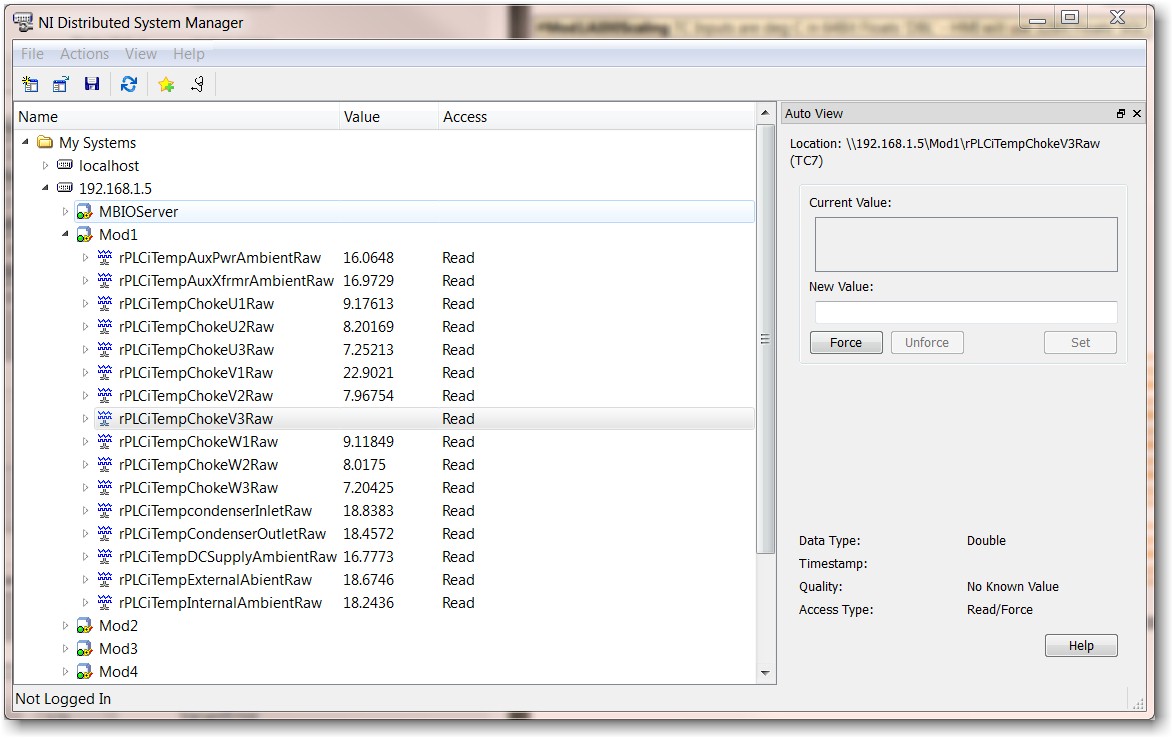The image size is (1173, 738).
Task: Expand the localhost tree node
Action: [x=46, y=165]
